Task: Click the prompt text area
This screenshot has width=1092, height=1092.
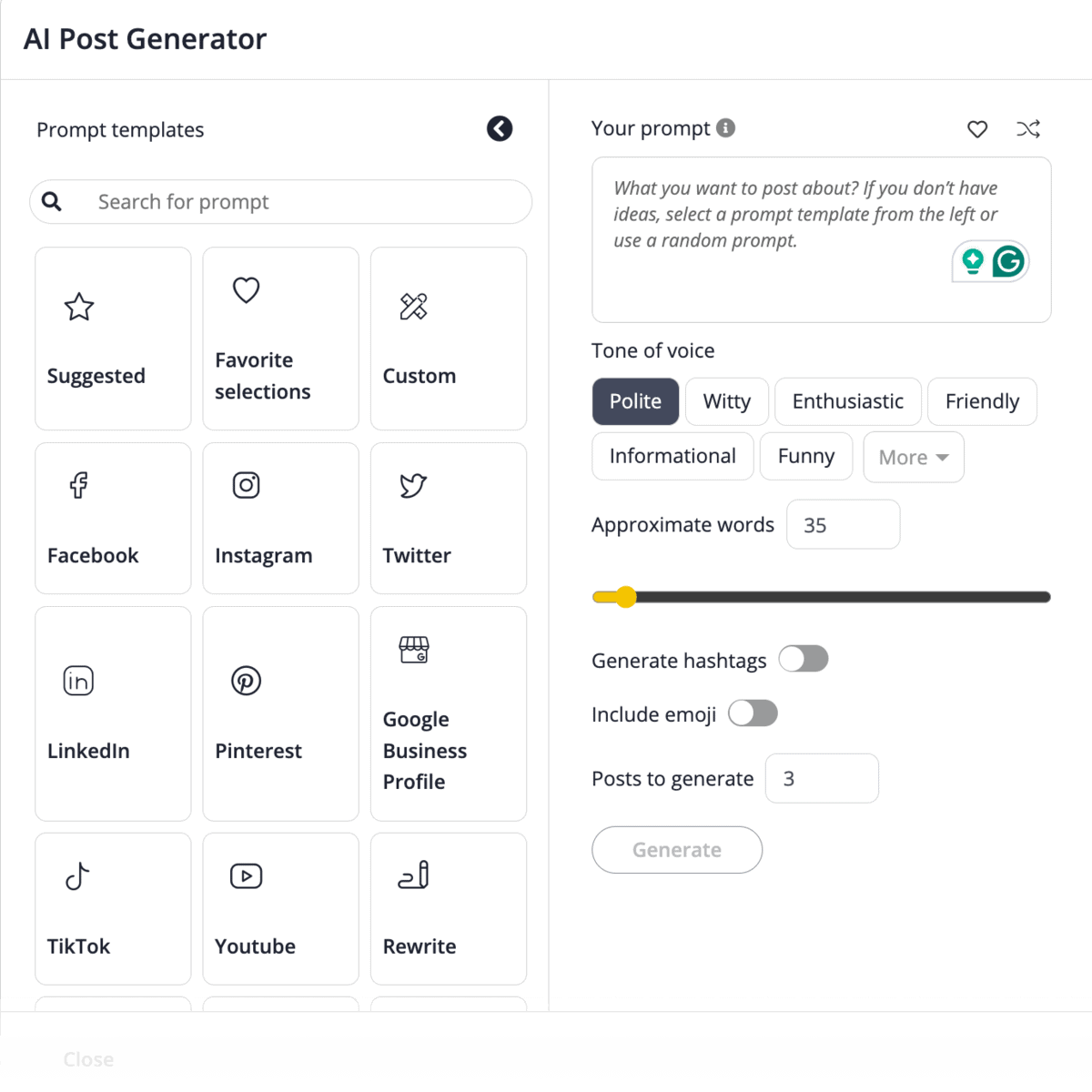Action: [x=820, y=238]
